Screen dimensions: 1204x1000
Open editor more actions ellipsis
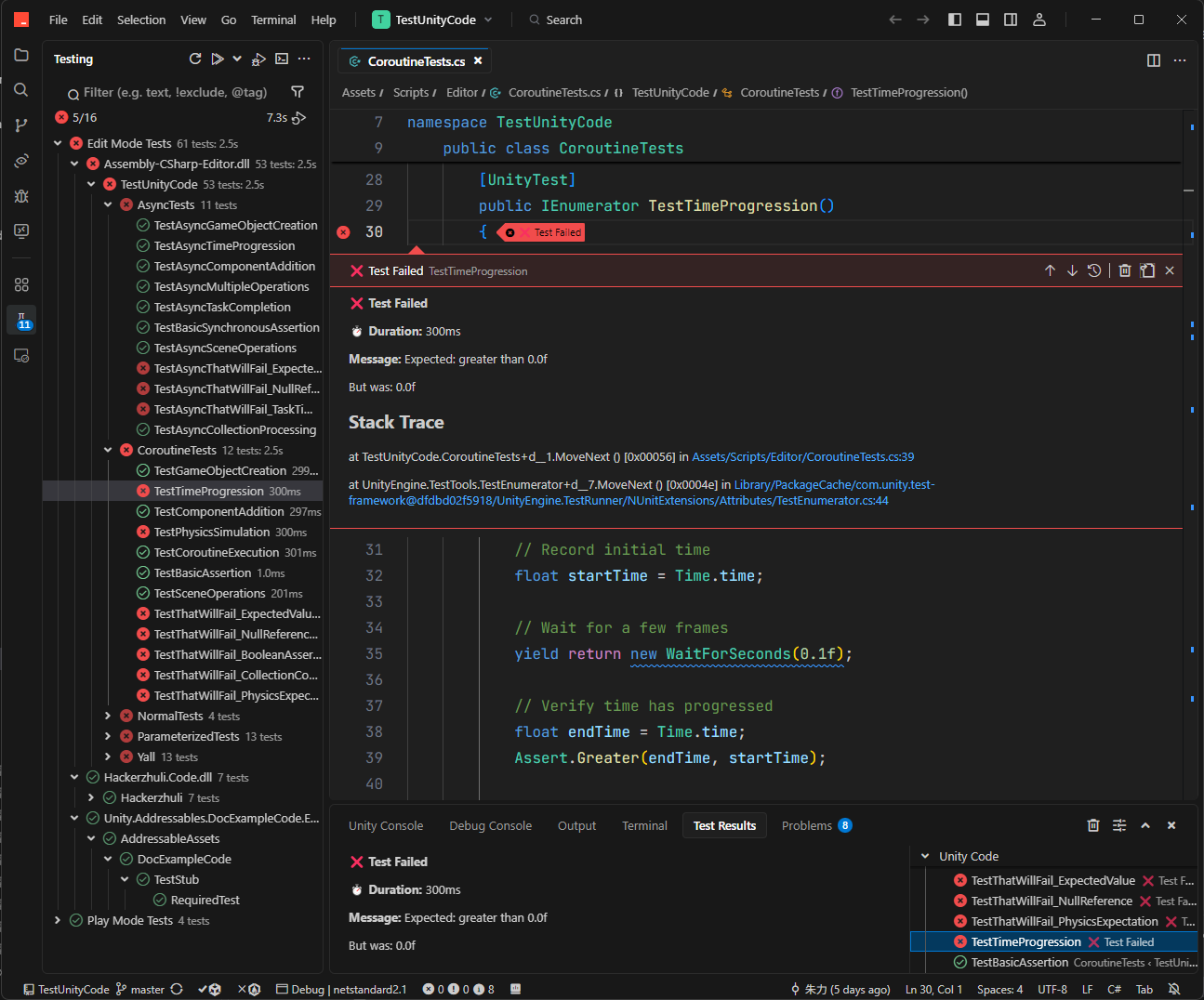(1180, 60)
